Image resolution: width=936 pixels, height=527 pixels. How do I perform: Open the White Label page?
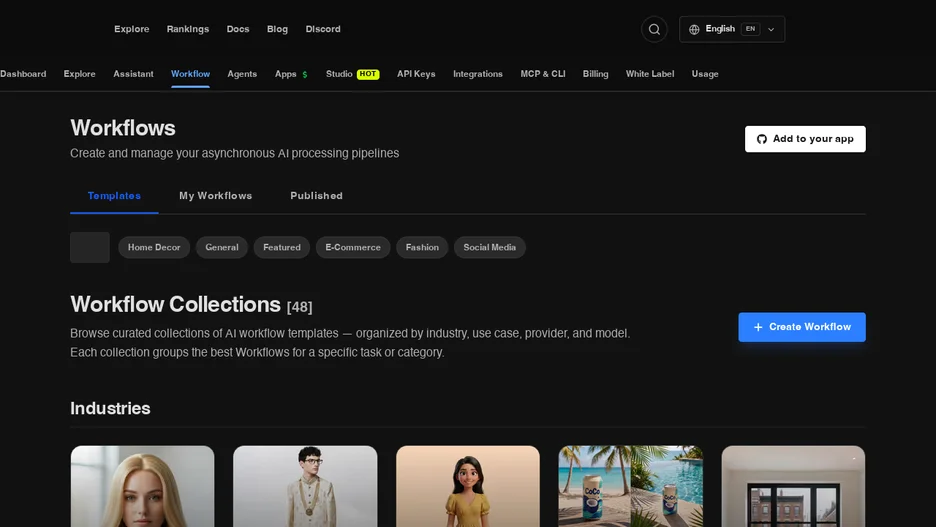(x=649, y=74)
